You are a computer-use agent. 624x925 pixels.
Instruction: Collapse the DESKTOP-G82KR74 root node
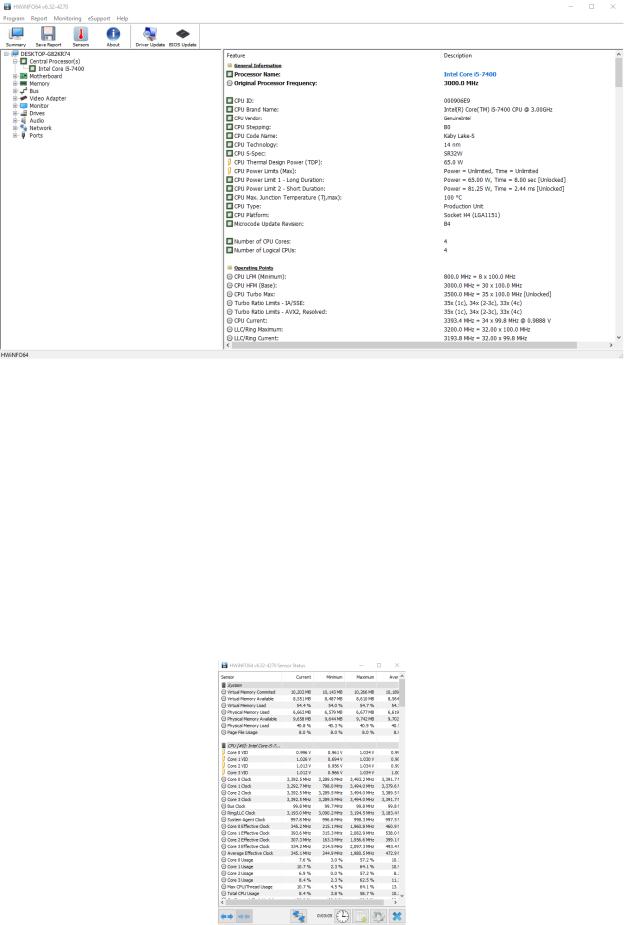[6, 54]
